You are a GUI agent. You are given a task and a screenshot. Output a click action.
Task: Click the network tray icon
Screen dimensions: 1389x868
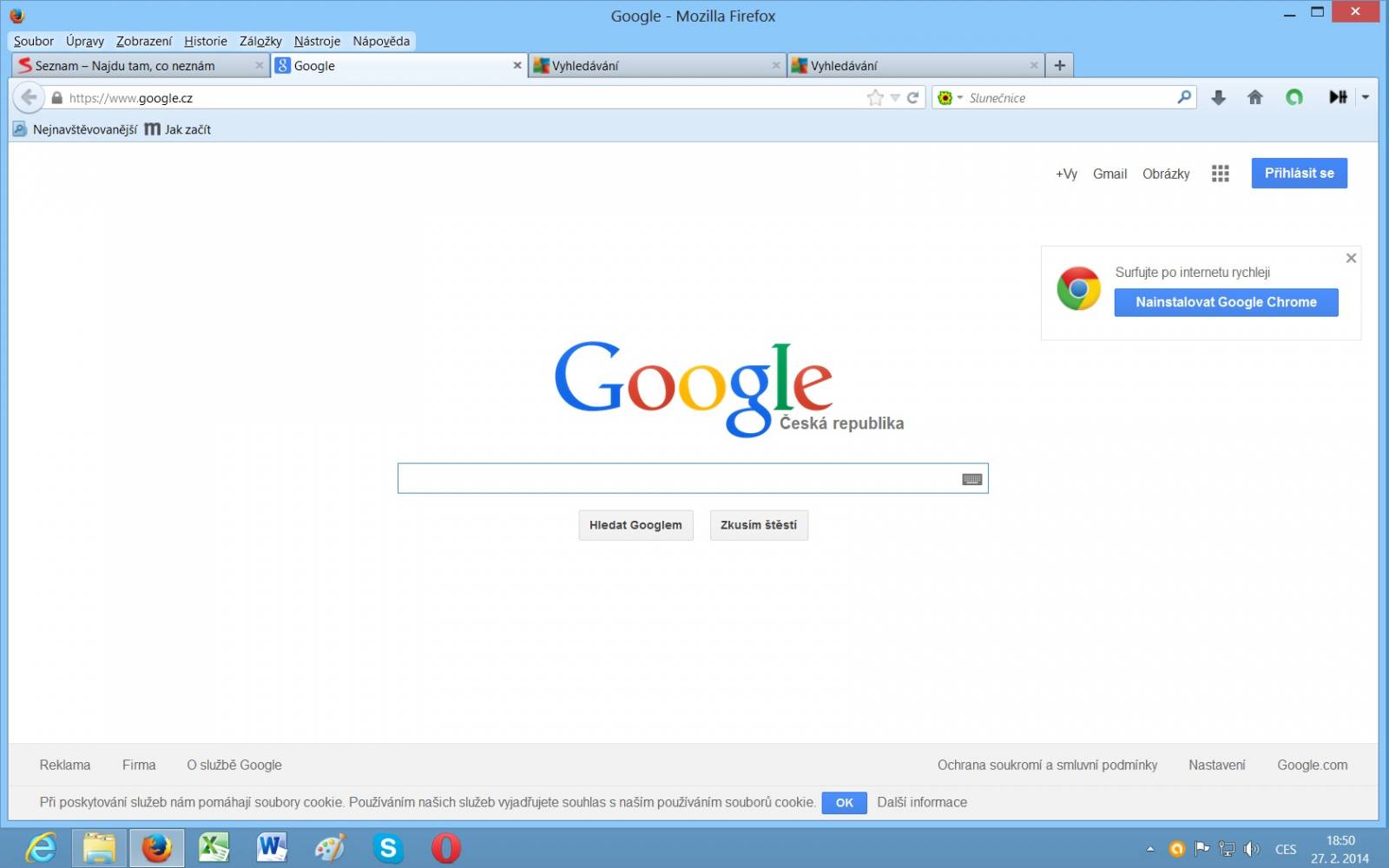point(1227,849)
